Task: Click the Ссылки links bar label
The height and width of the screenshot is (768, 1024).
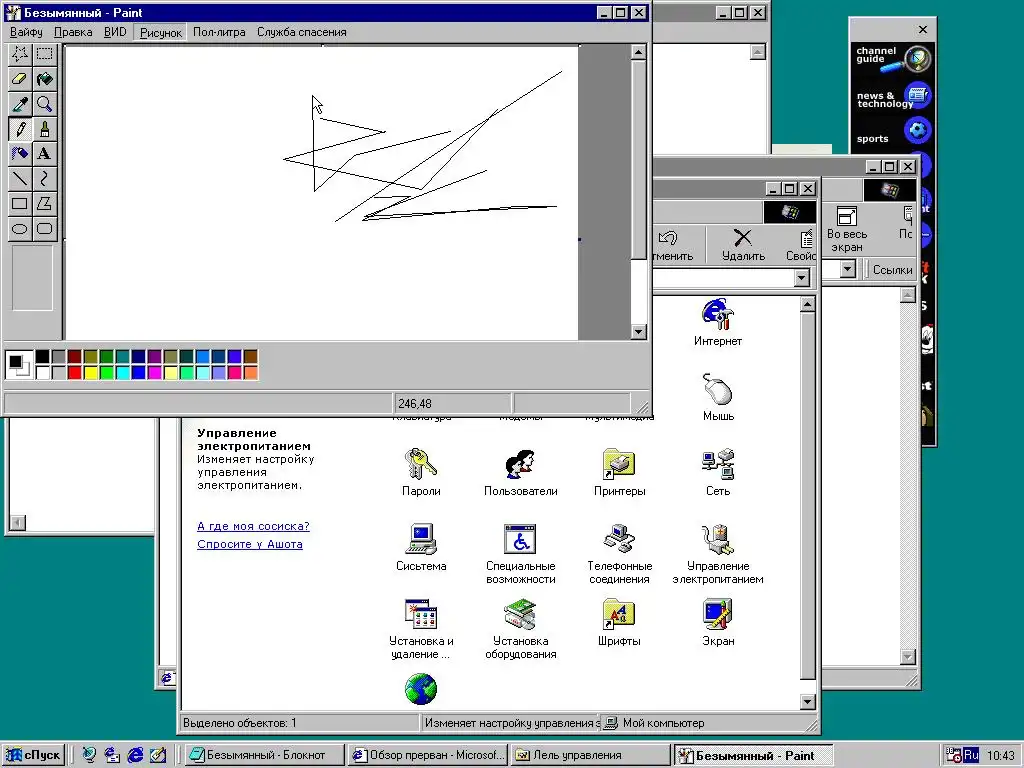Action: pyautogui.click(x=892, y=270)
